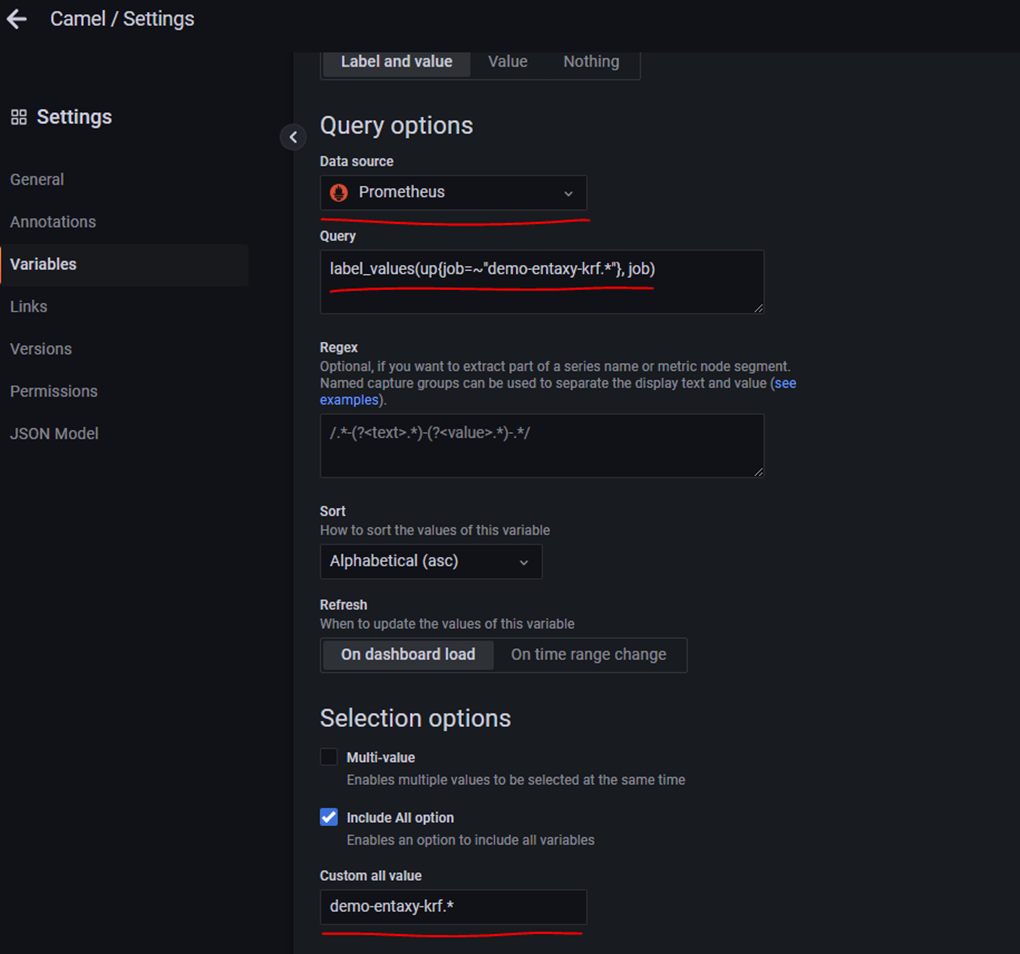Collapse the sidebar with the chevron button
The image size is (1020, 954).
click(293, 137)
